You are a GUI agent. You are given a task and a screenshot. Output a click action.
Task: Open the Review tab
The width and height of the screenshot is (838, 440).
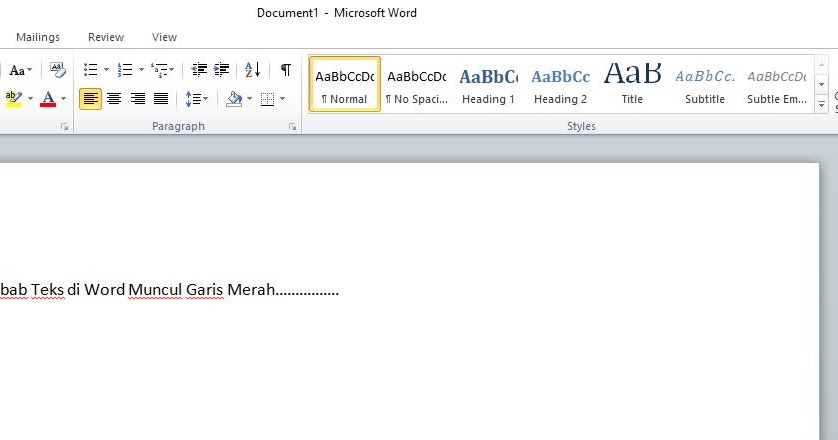click(106, 37)
